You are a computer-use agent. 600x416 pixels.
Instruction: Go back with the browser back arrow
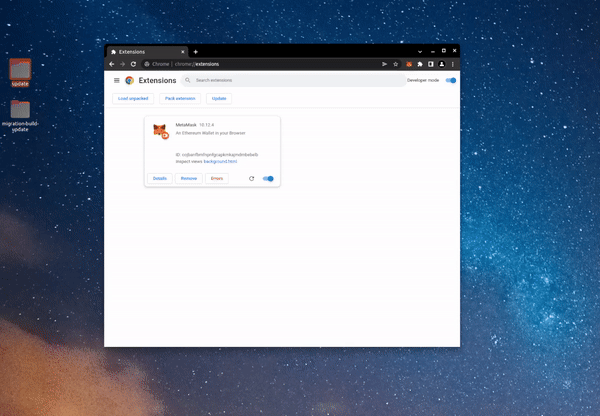click(x=112, y=64)
